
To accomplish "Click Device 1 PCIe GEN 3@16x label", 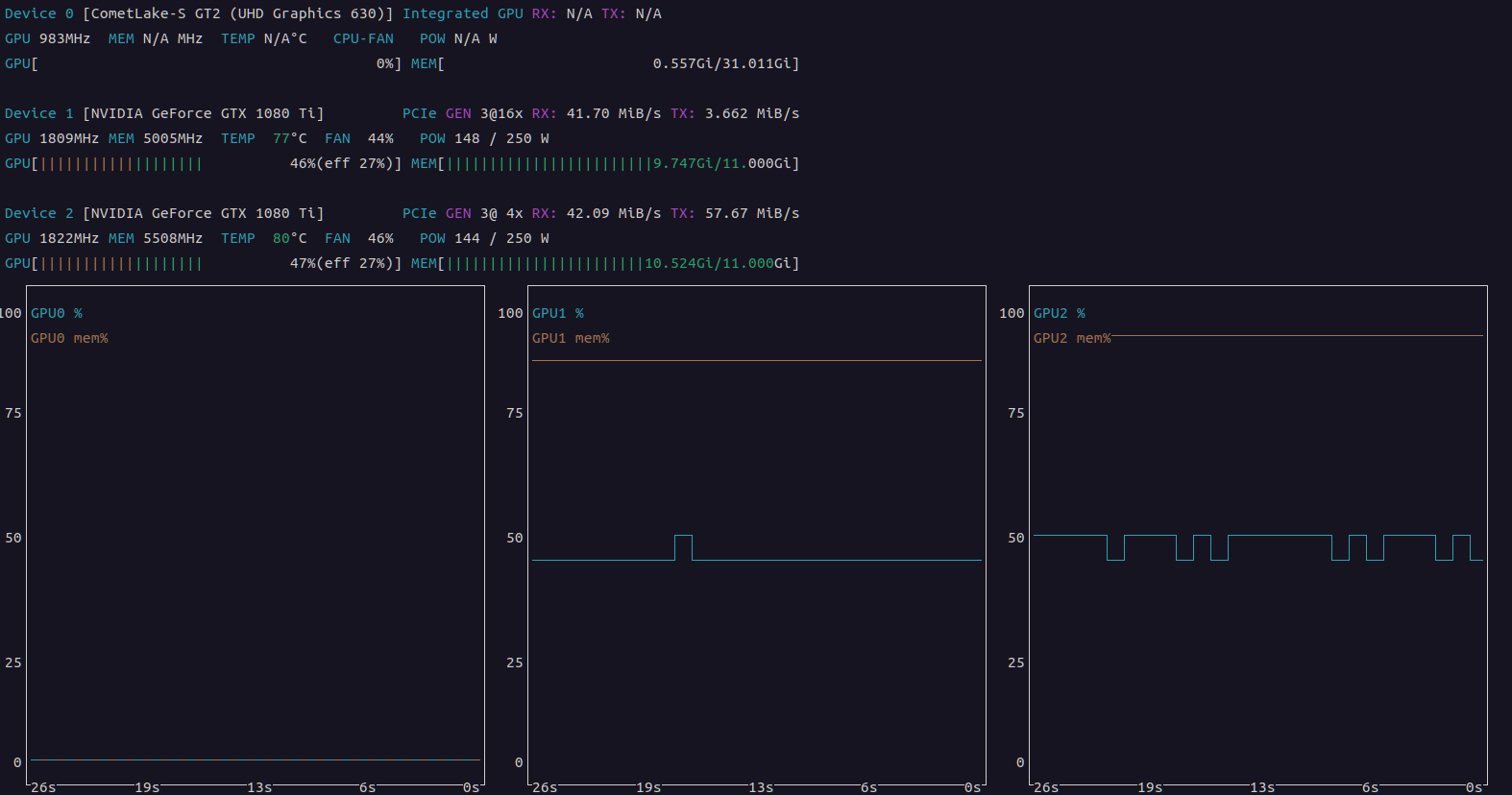I will pos(463,113).
